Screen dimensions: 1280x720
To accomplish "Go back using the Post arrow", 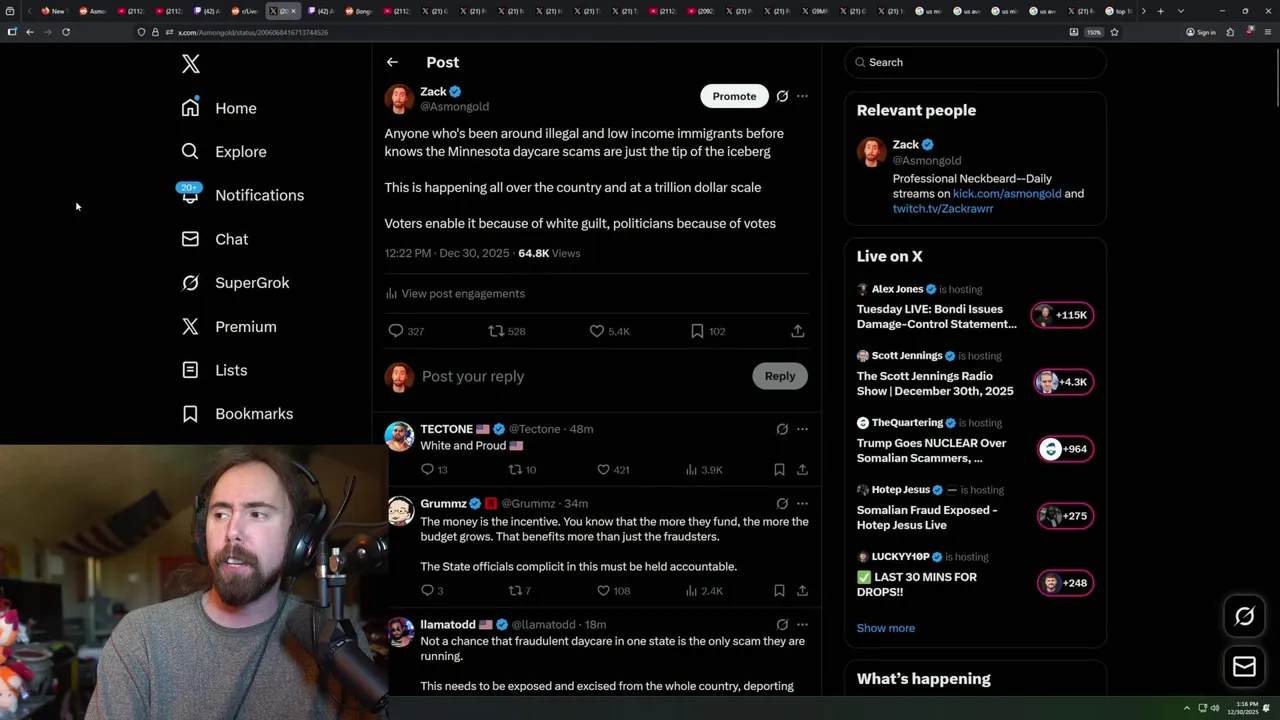I will pyautogui.click(x=392, y=62).
